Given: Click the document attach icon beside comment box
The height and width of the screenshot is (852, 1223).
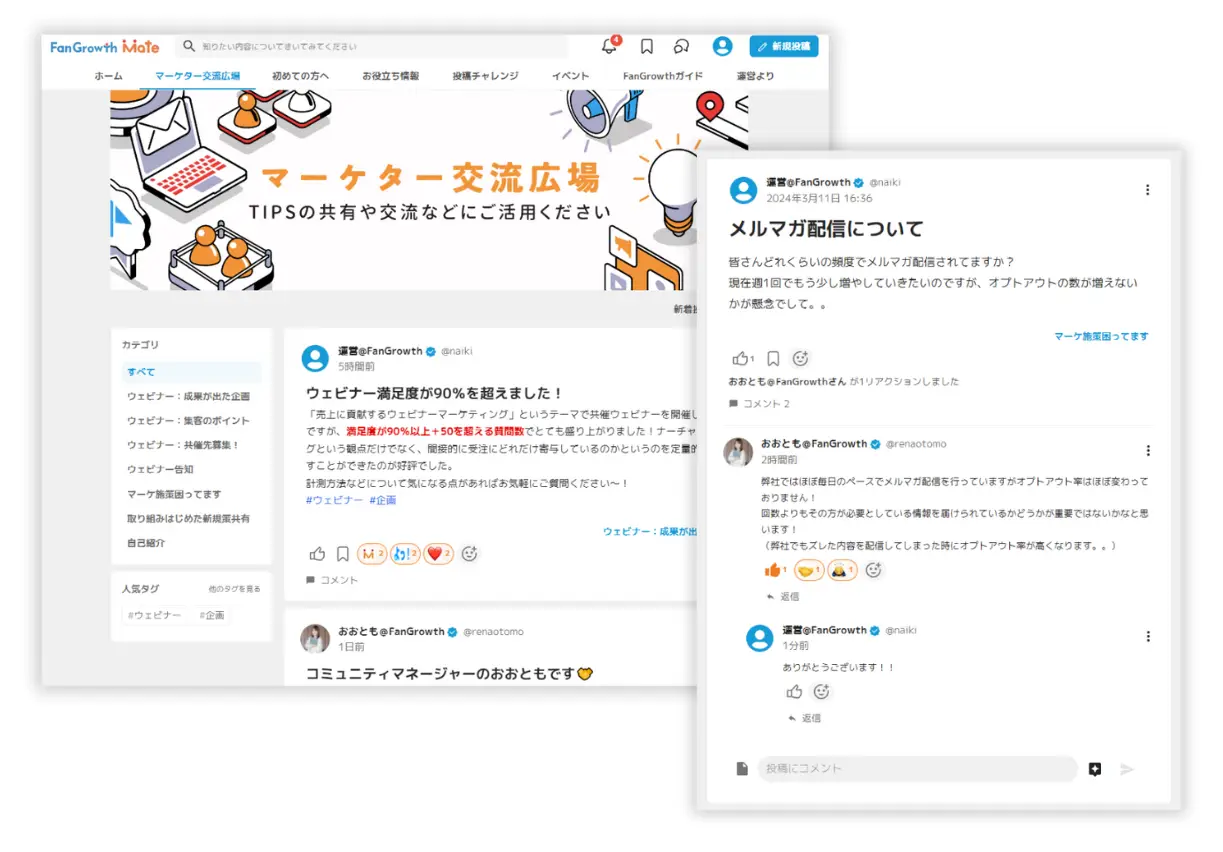Looking at the screenshot, I should click(741, 769).
